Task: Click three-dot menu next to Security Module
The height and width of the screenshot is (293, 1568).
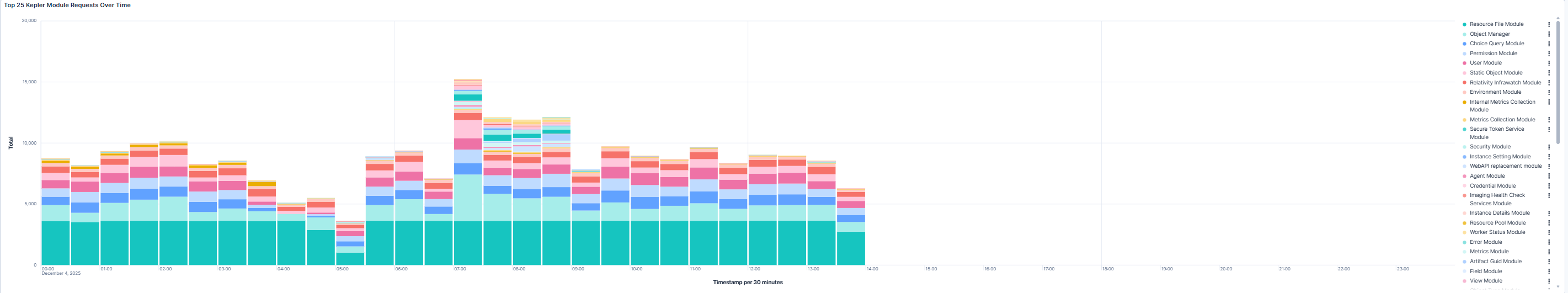Action: 1549,147
